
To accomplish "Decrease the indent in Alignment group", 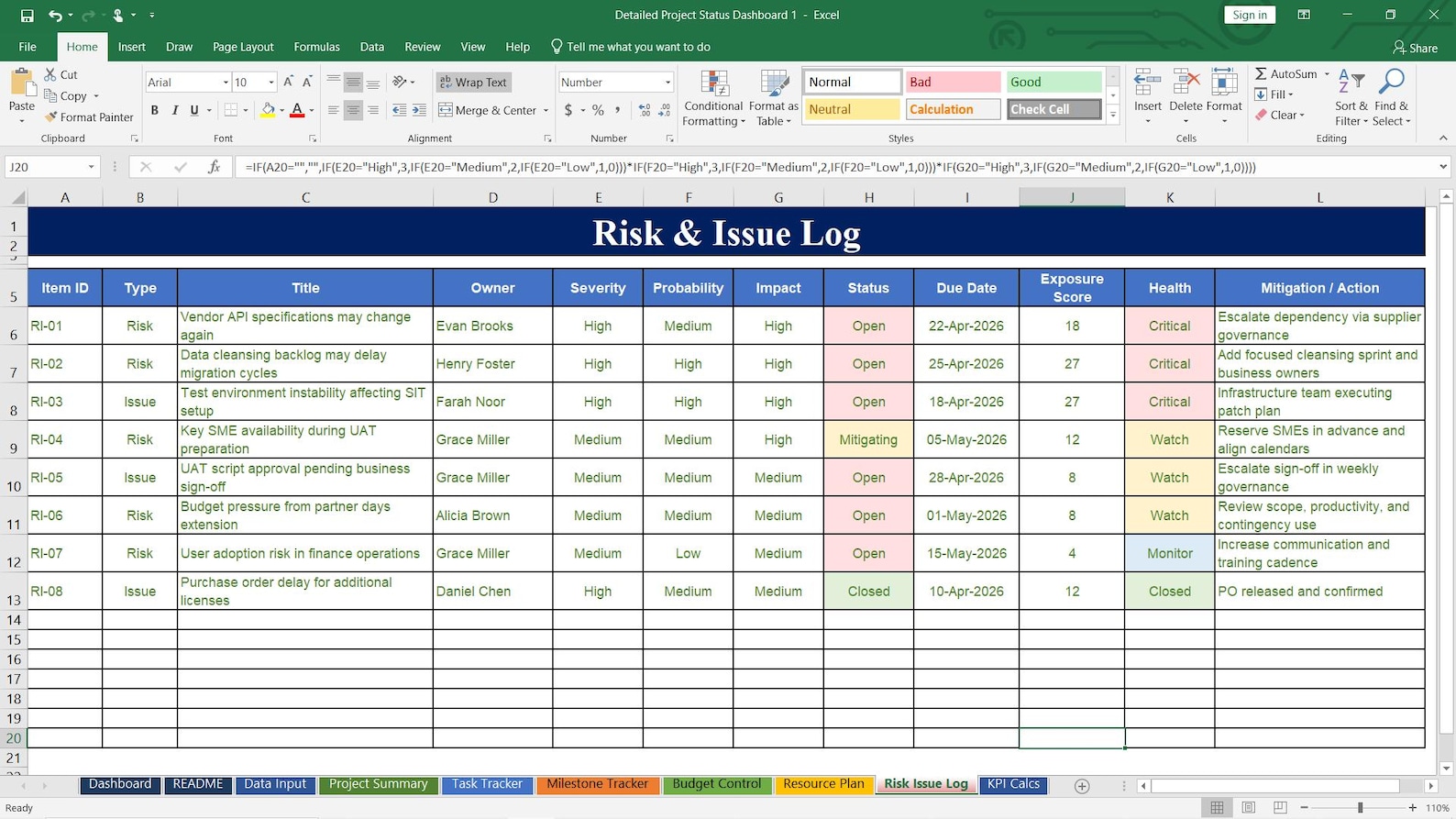I will pyautogui.click(x=399, y=110).
